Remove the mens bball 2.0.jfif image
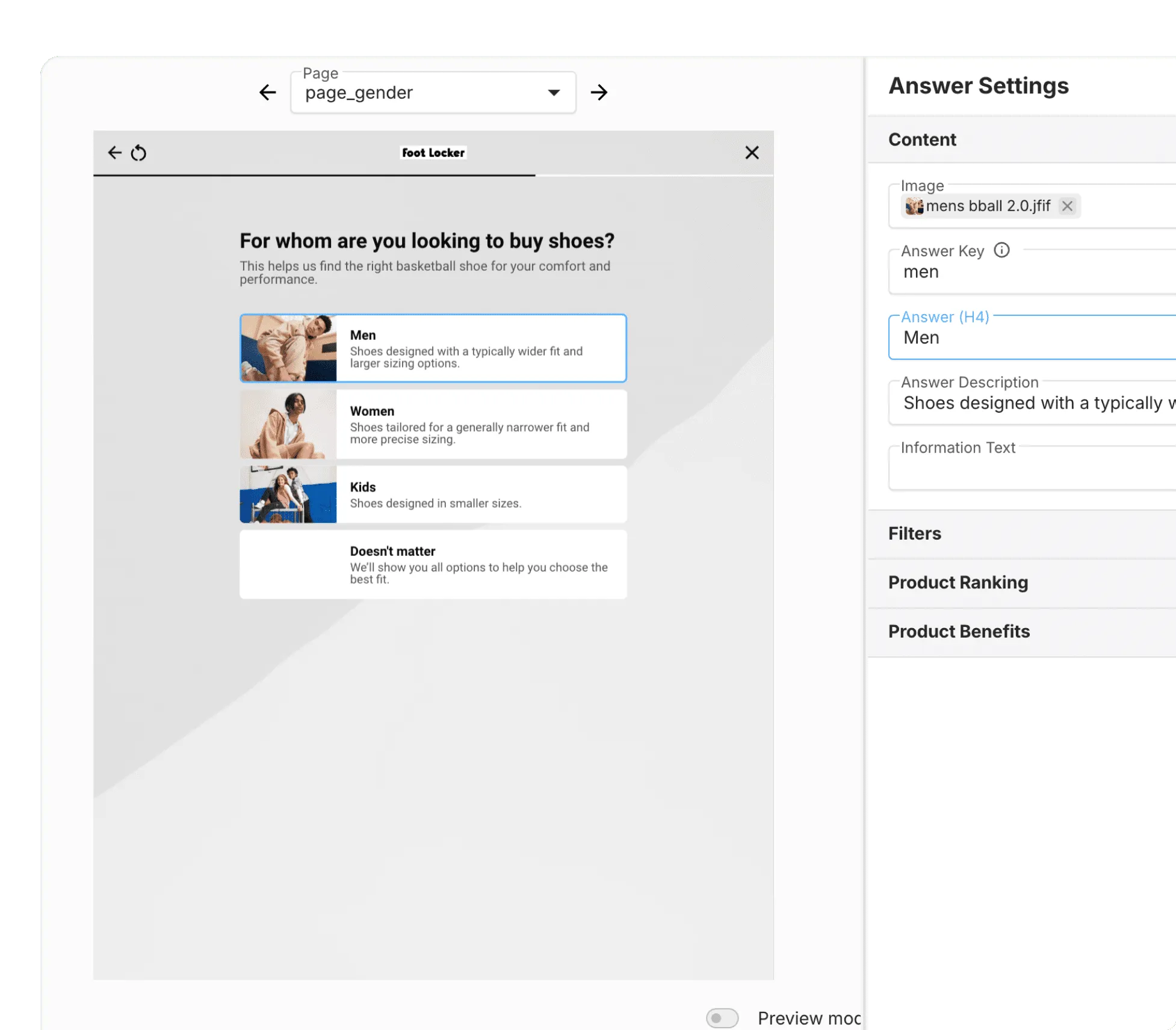Viewport: 1176px width, 1030px height. pyautogui.click(x=1068, y=206)
